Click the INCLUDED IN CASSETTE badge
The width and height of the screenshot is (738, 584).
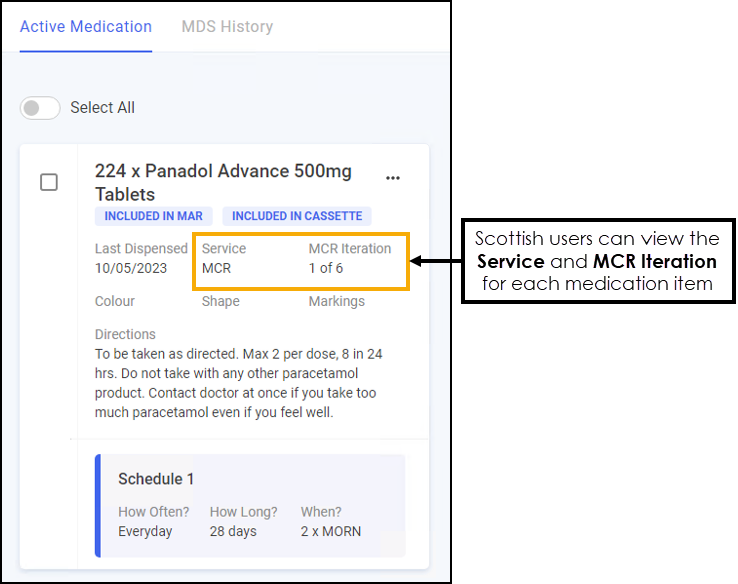click(x=297, y=216)
